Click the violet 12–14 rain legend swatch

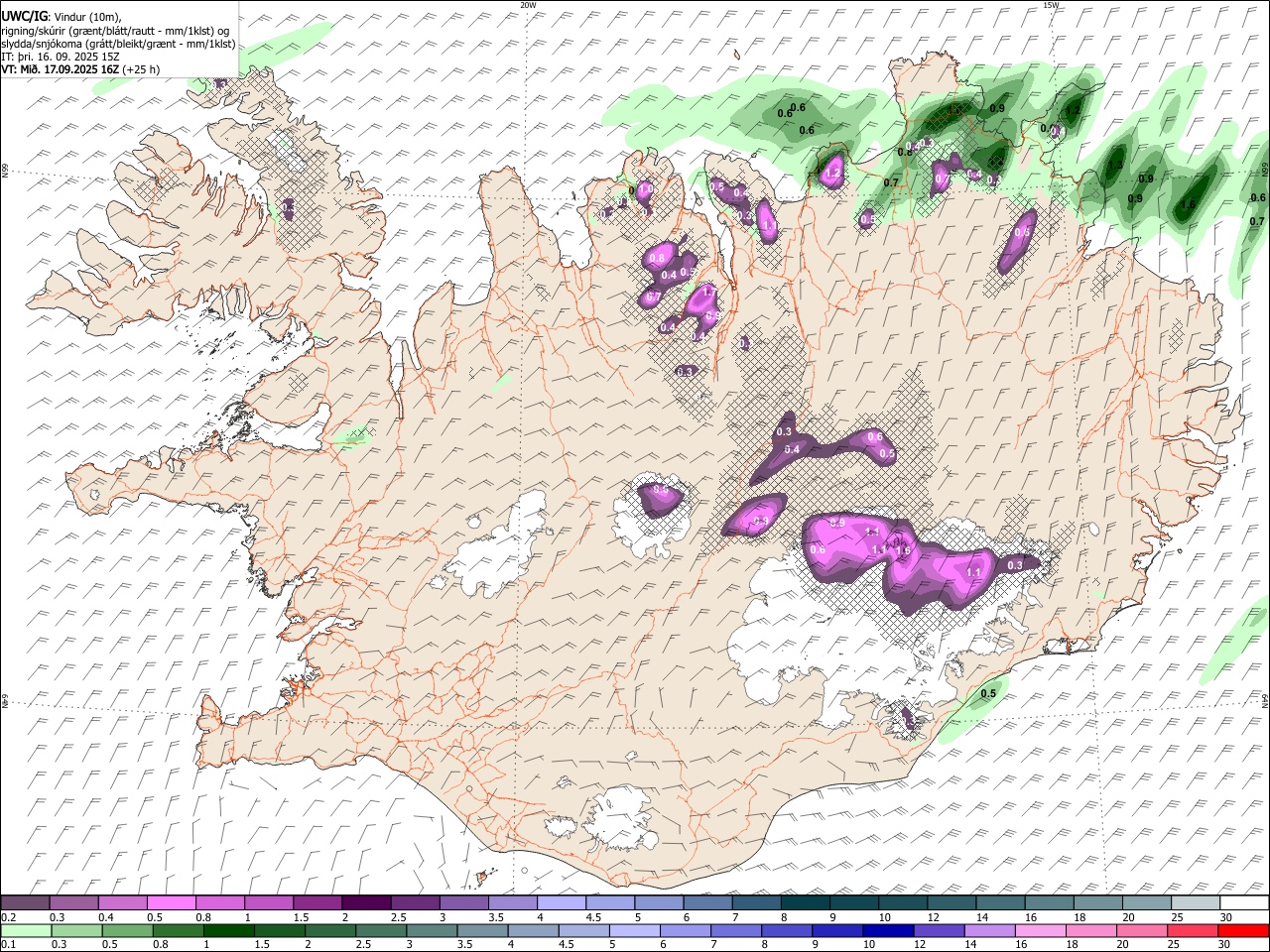click(939, 931)
